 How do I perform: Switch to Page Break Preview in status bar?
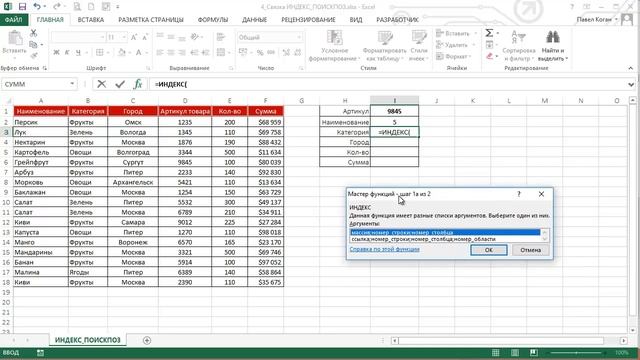pos(533,353)
